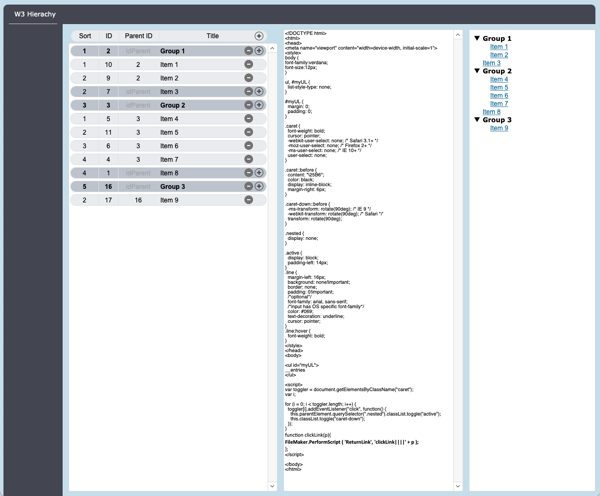The width and height of the screenshot is (600, 496).
Task: Click the list scrollbar up arrow
Action: 272,49
